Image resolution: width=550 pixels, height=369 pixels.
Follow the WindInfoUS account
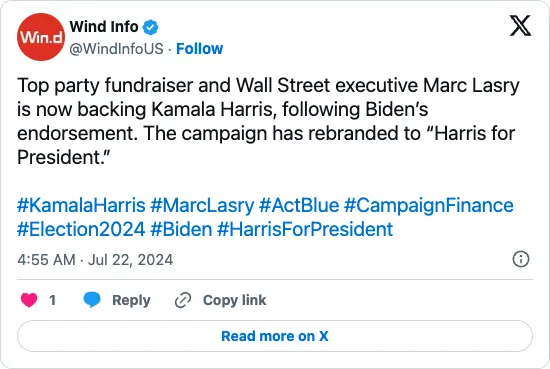[x=199, y=49]
